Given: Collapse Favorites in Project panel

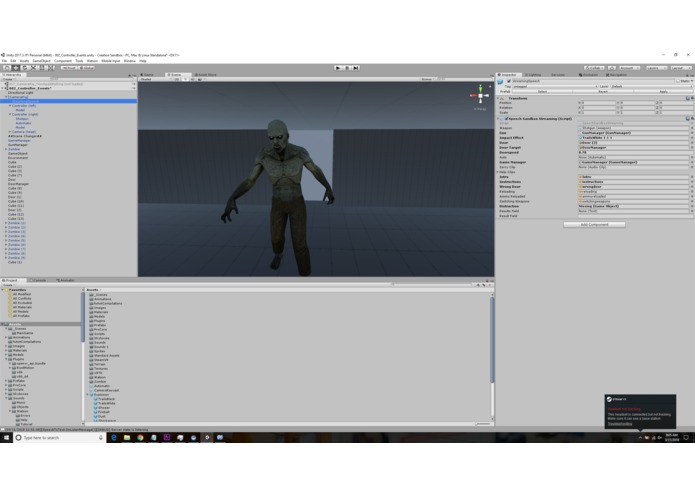Looking at the screenshot, I should [x=4, y=290].
